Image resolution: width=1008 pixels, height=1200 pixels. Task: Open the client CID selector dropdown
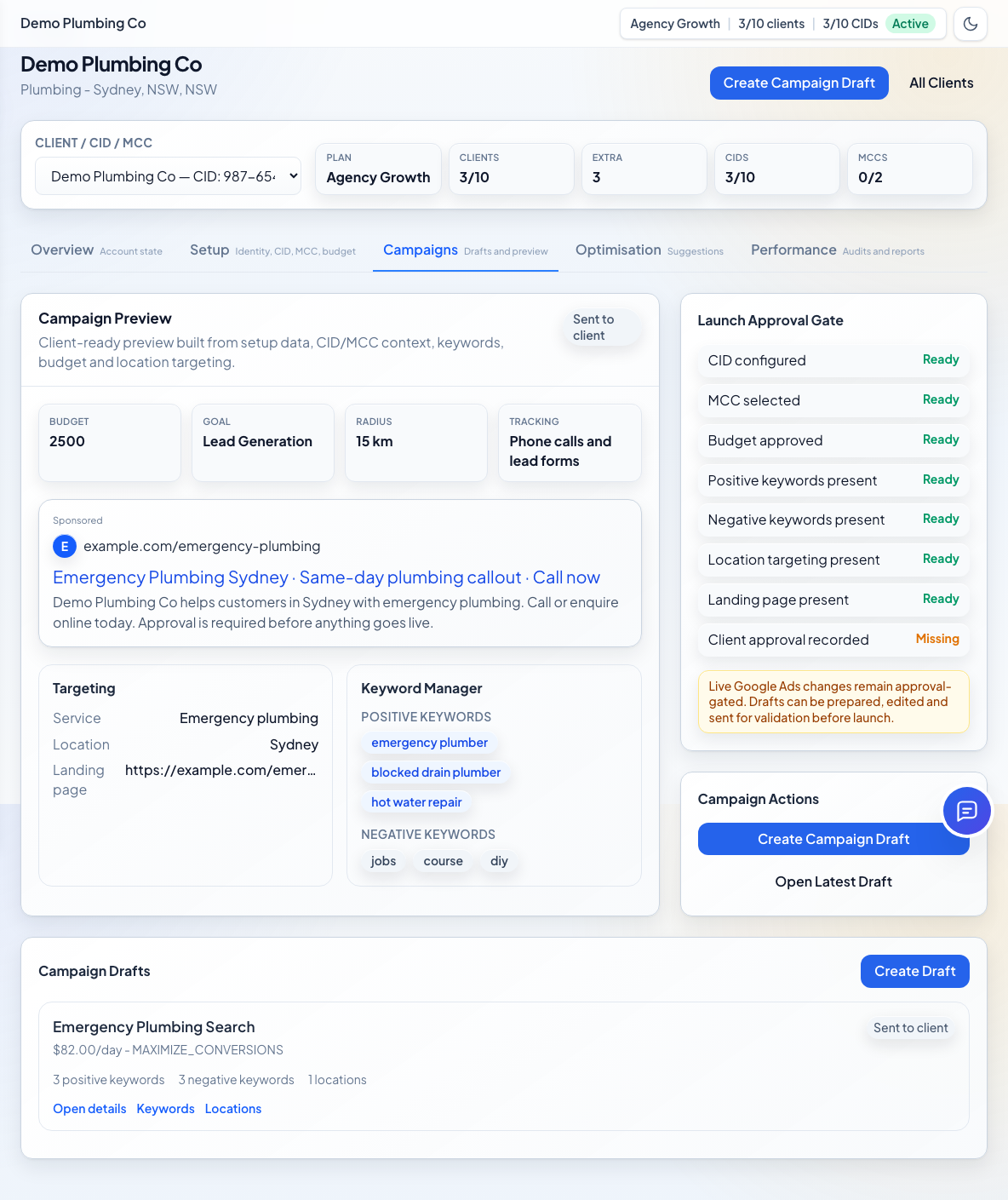coord(169,176)
